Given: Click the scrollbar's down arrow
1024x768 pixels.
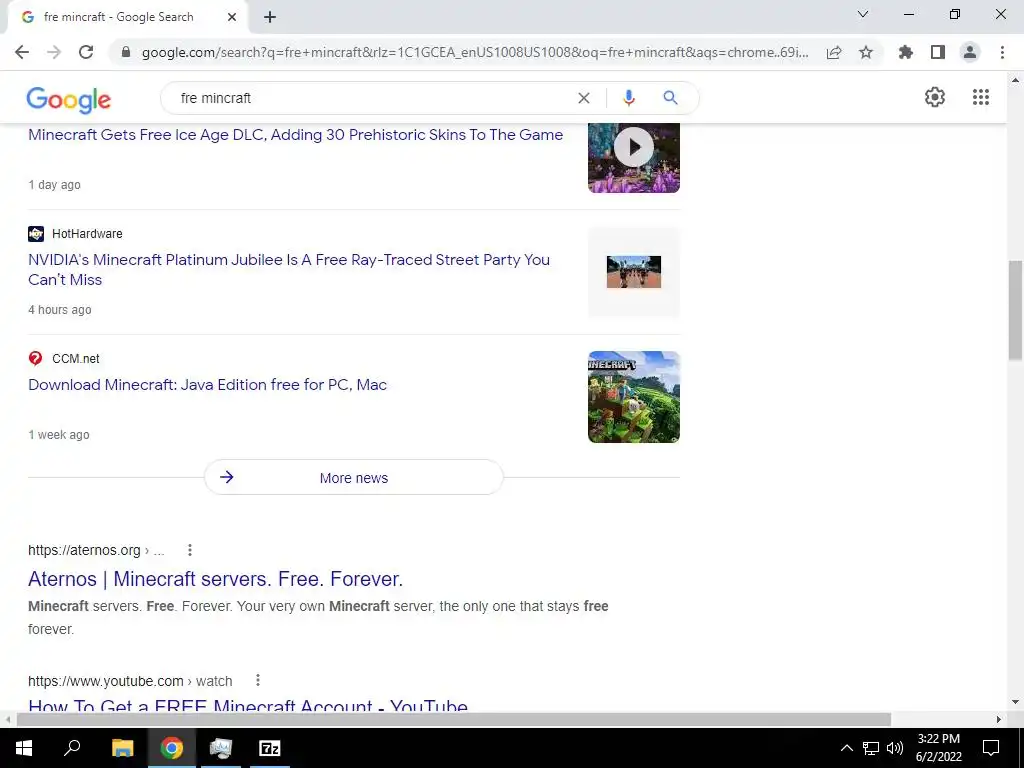Looking at the screenshot, I should tap(1015, 703).
